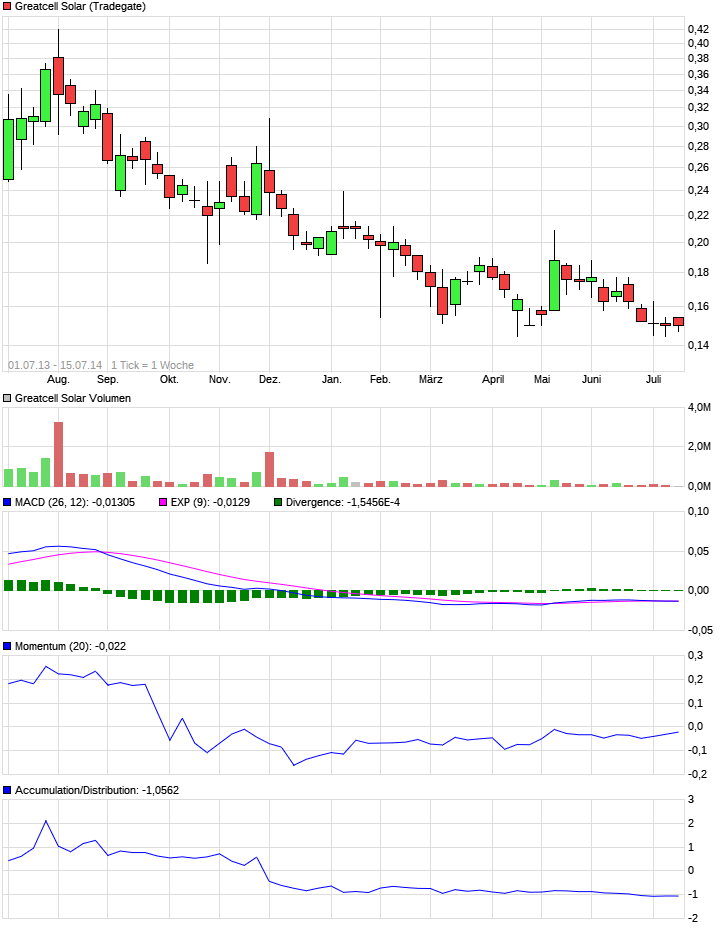Click the Accumulation/Distribution: -1,0562 label
Screen dimensions: 726x928
coord(97,790)
